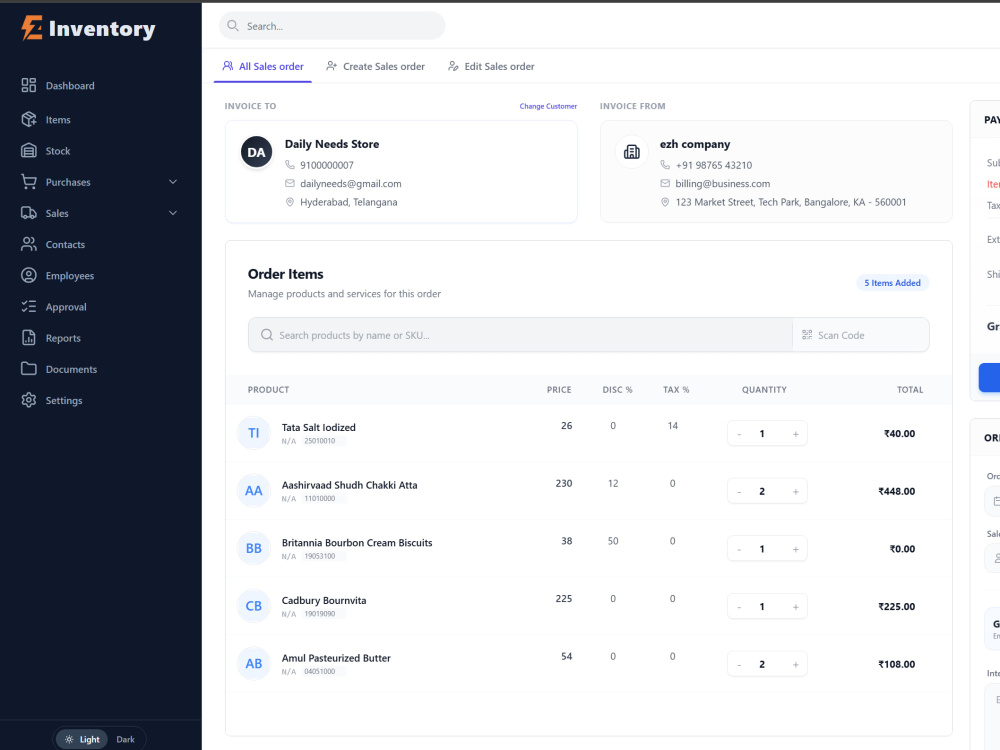Click the tax 14 for Tata Salt
1000x750 pixels.
[673, 425]
